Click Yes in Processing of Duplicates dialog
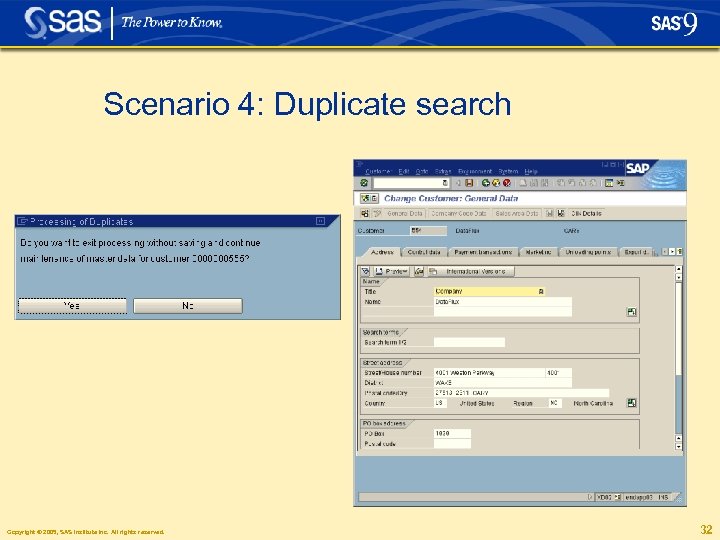The height and width of the screenshot is (540, 720). click(x=72, y=306)
